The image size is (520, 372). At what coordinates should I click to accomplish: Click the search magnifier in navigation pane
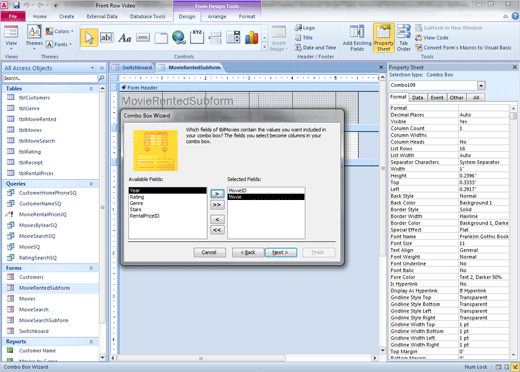101,78
